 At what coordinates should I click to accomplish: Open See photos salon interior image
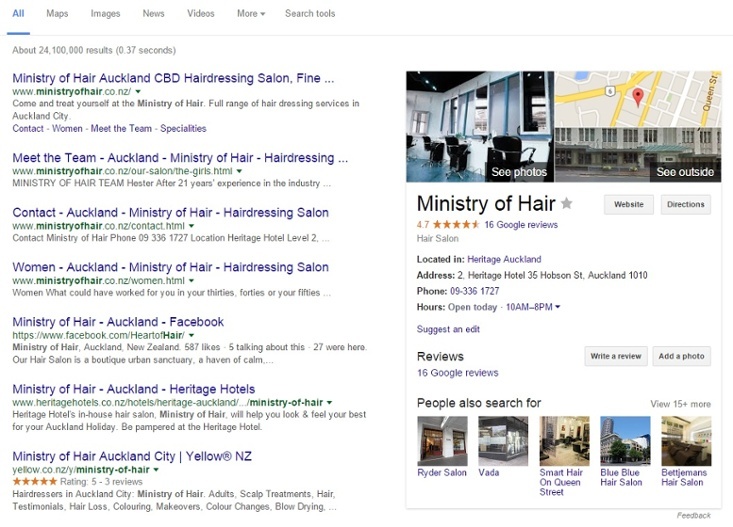pyautogui.click(x=480, y=126)
